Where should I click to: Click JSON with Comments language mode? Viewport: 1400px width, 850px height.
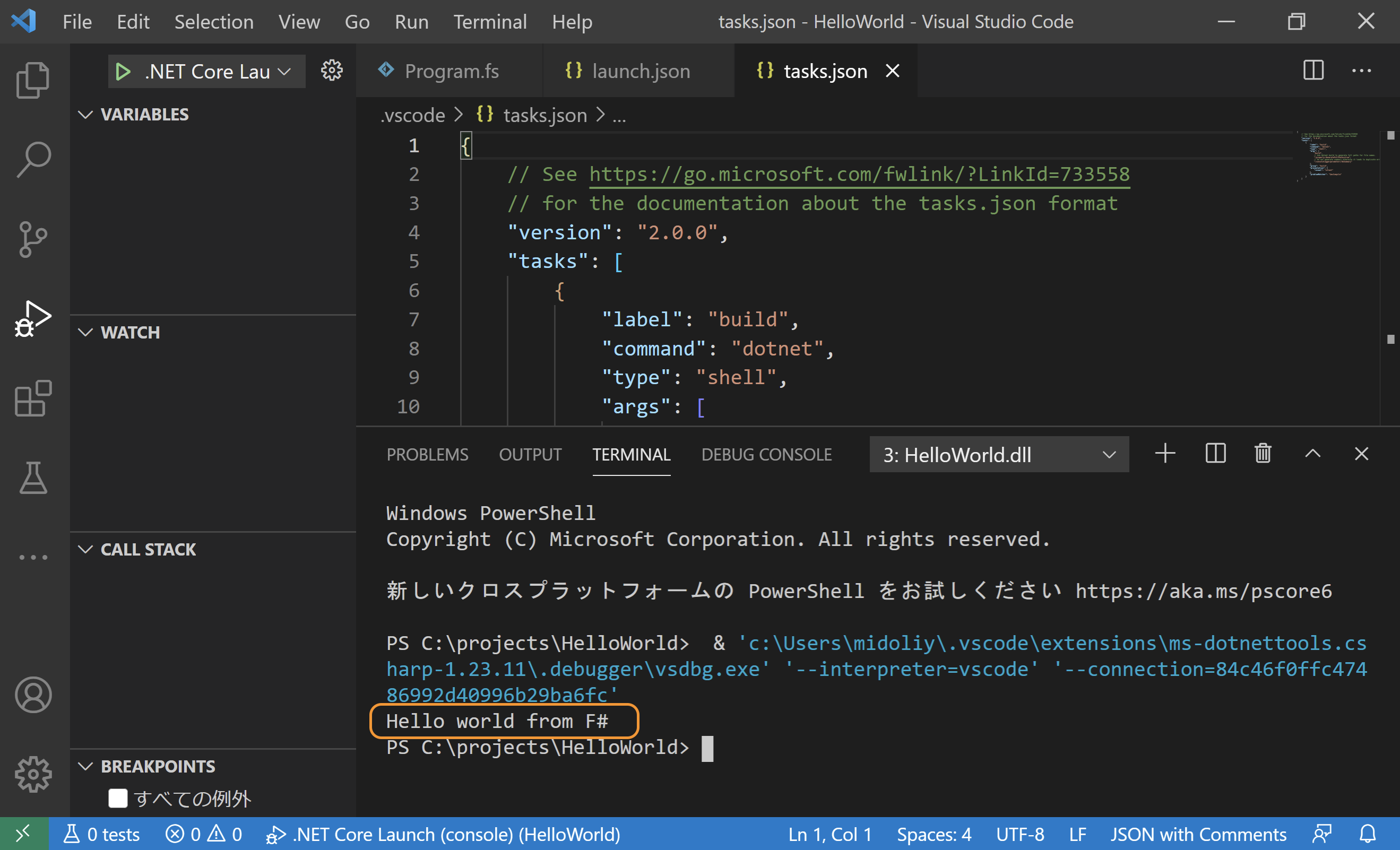(x=1198, y=834)
